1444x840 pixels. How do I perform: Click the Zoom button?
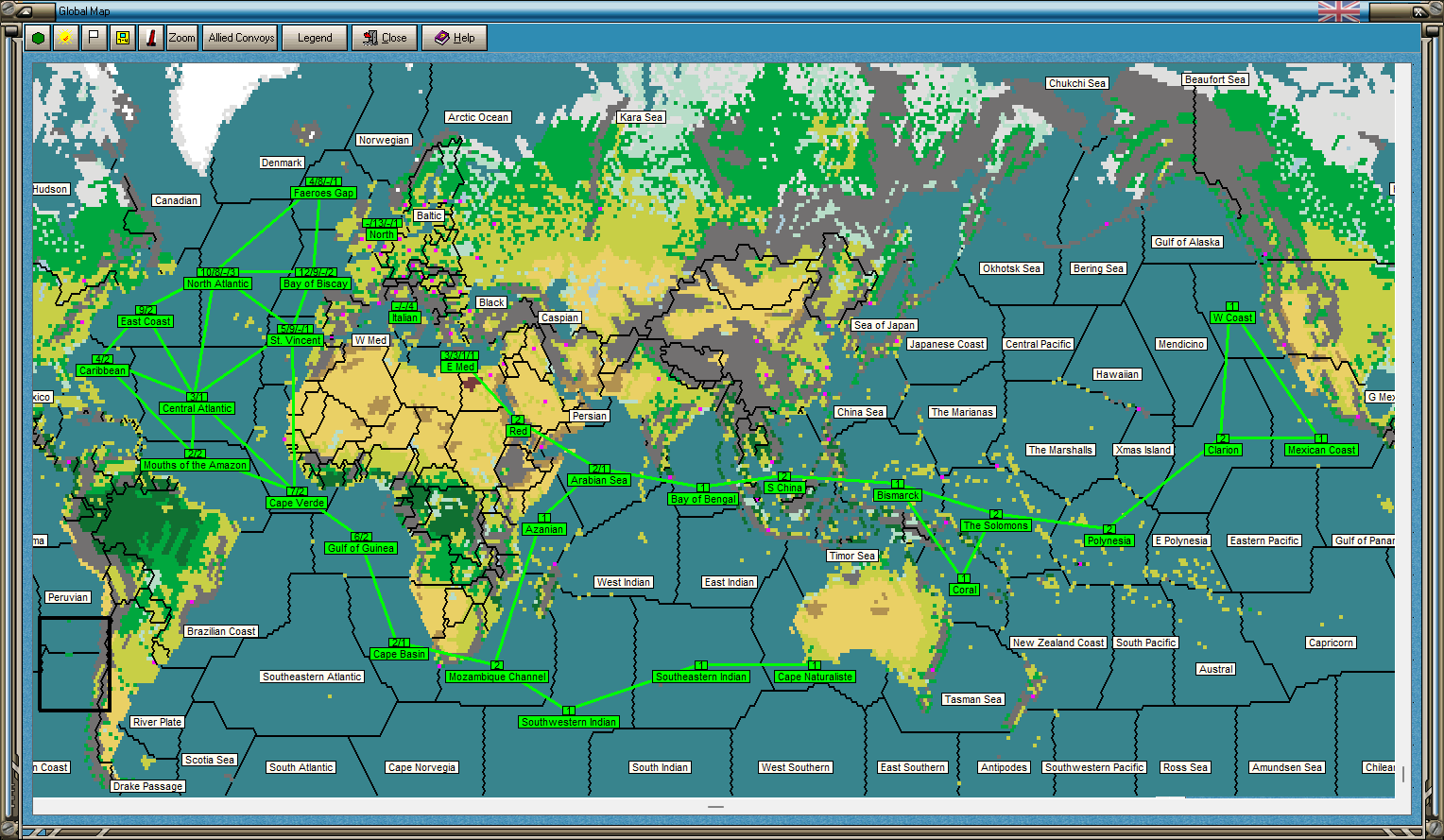pyautogui.click(x=181, y=38)
